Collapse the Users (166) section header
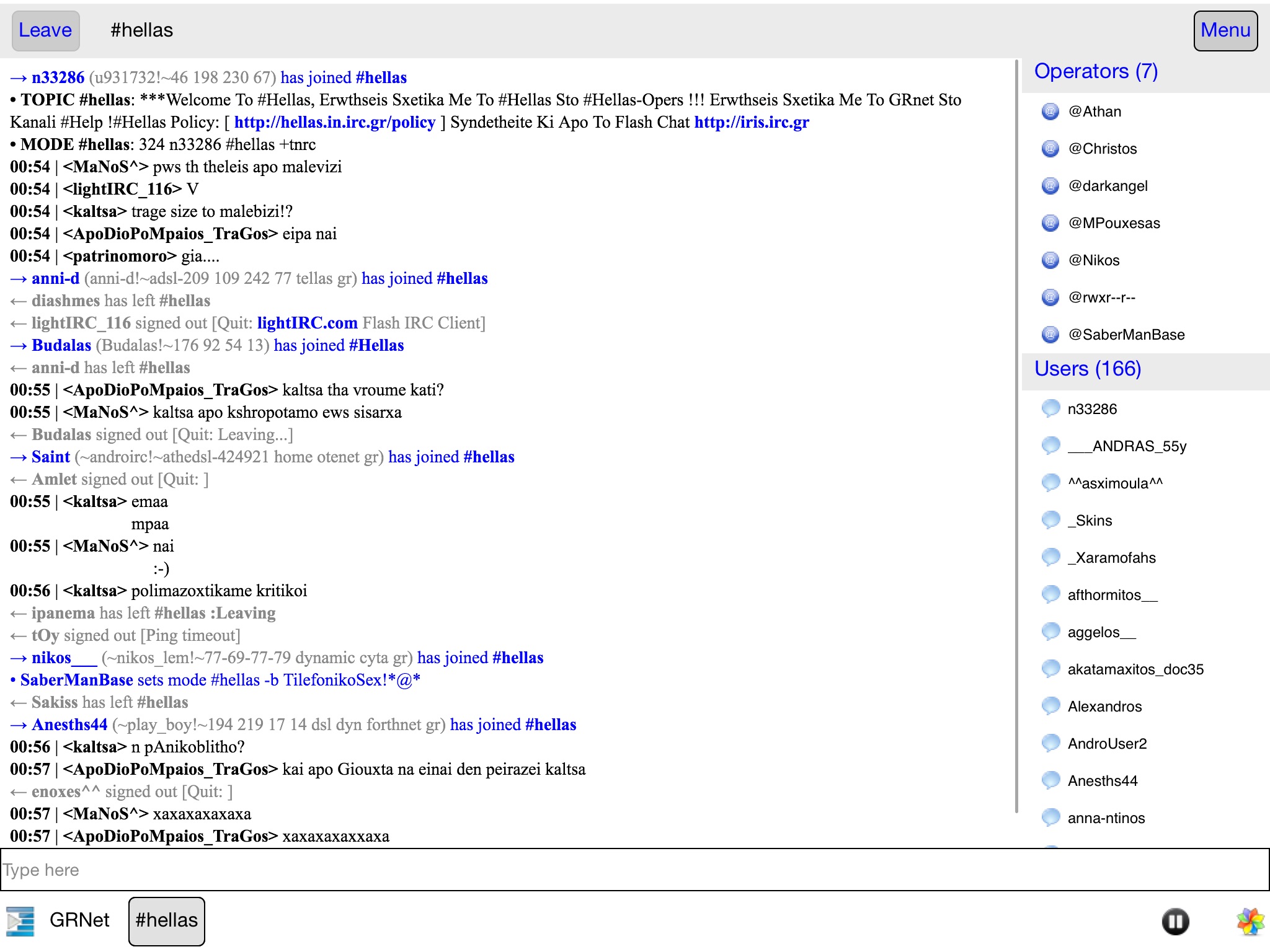The width and height of the screenshot is (1270, 952). [x=1088, y=369]
